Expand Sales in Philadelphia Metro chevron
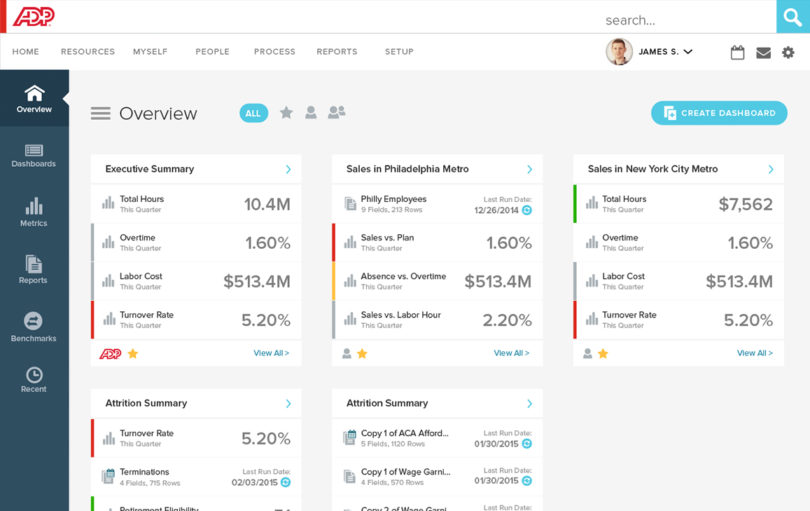810x511 pixels. point(529,169)
